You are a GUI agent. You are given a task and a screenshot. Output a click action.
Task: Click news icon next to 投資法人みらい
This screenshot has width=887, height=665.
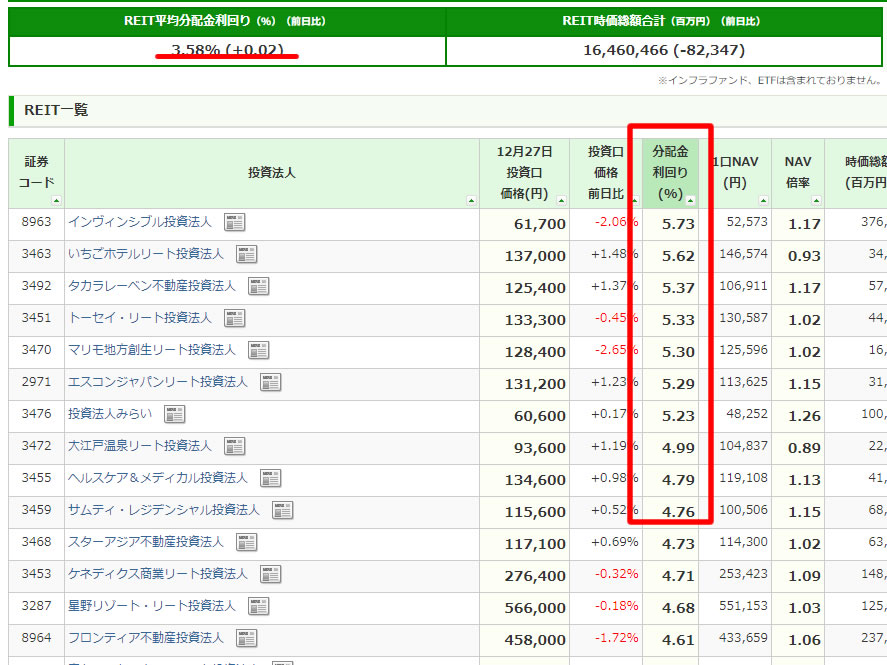(x=175, y=414)
